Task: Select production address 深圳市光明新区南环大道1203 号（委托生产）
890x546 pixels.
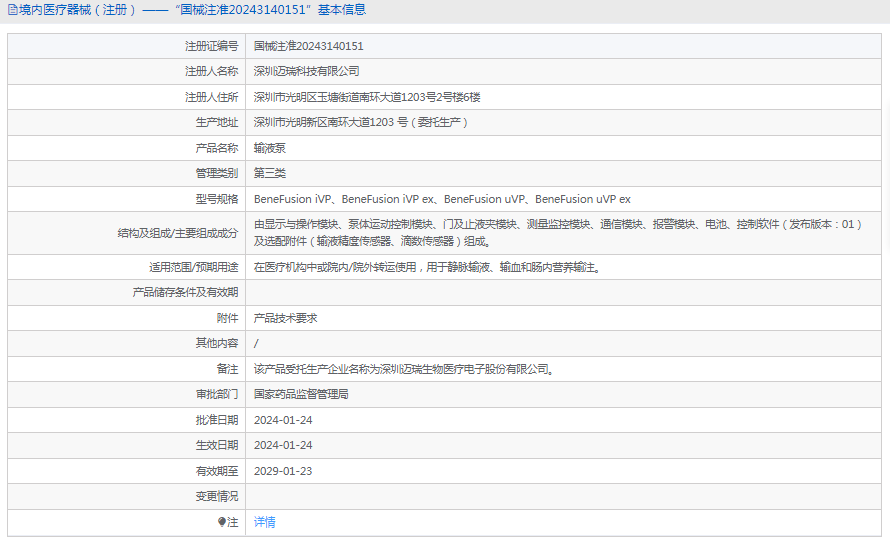Action: pos(361,122)
